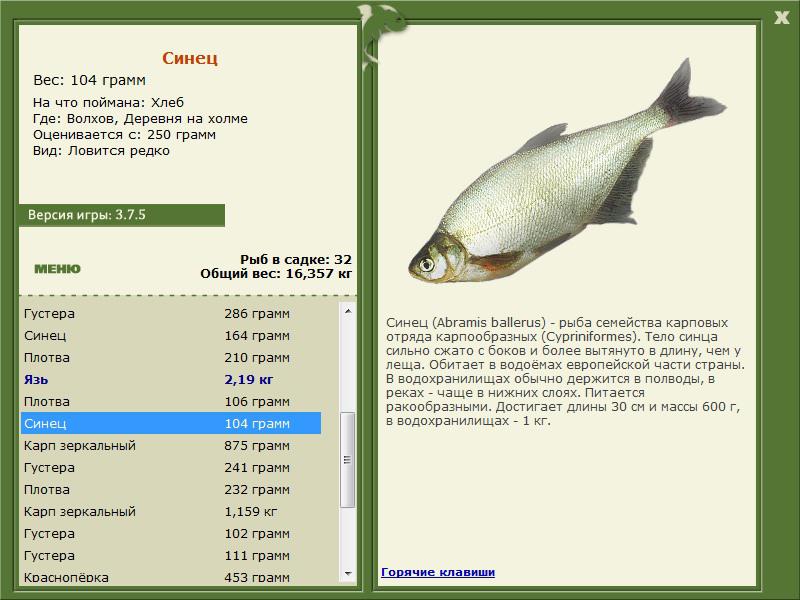800x600 pixels.
Task: Click the Вид: Ловится редко line
Action: (x=101, y=151)
